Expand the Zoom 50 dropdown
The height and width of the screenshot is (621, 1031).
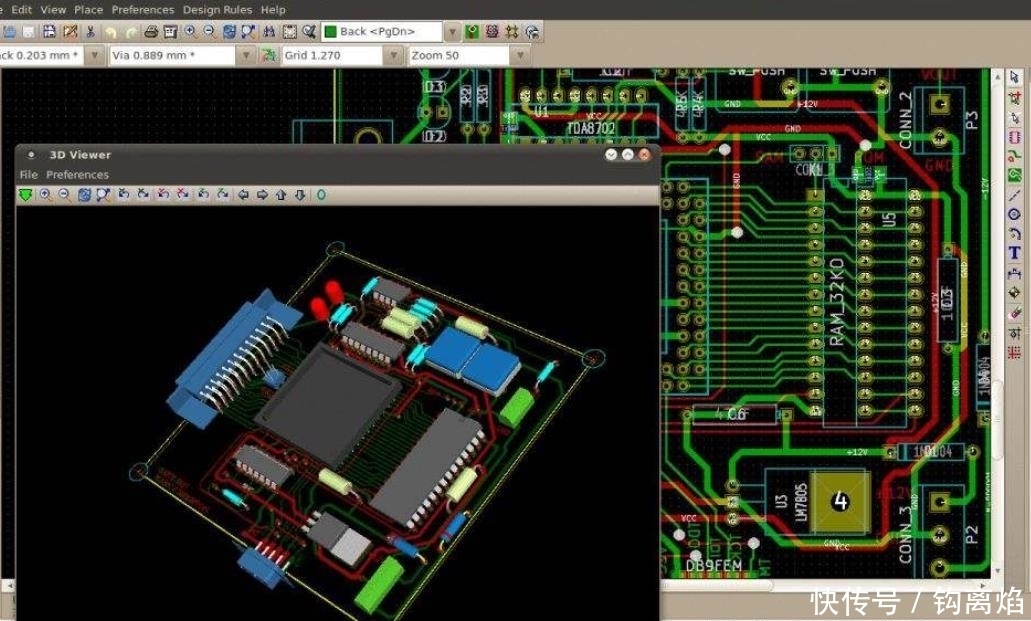tap(520, 55)
